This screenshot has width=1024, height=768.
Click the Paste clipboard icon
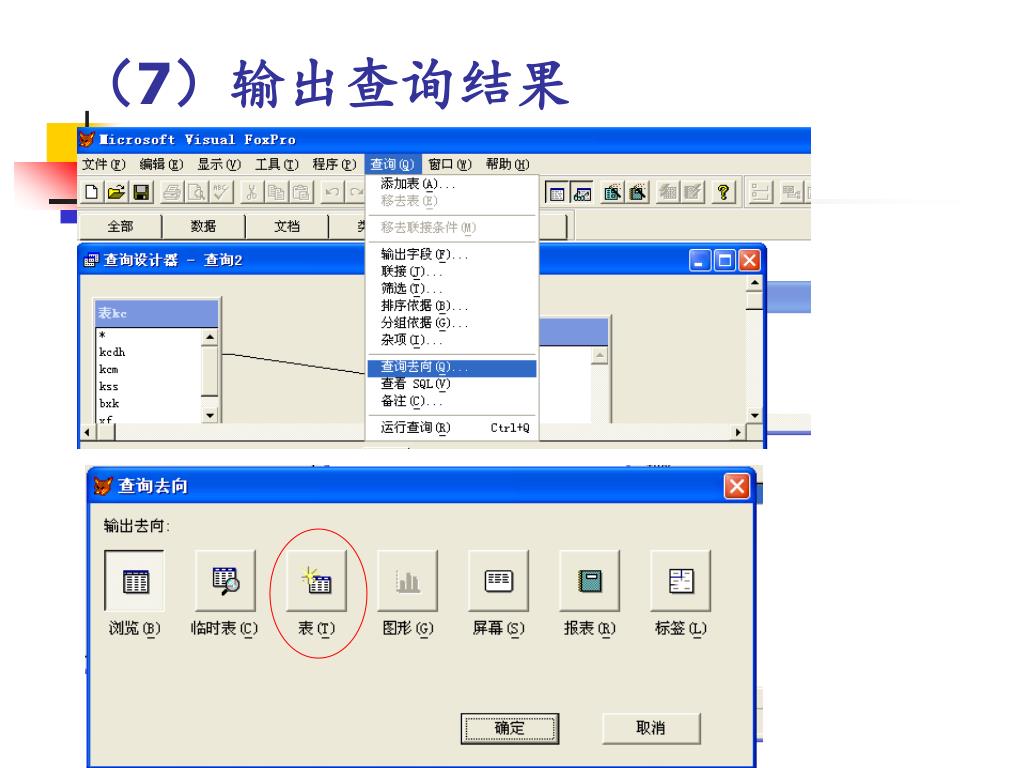[x=301, y=192]
